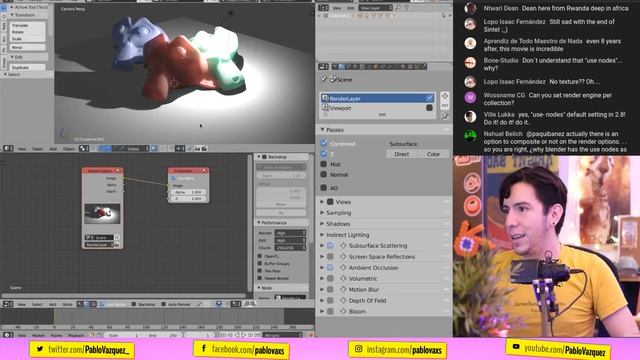This screenshot has height=360, width=640.
Task: Toggle the RenderLayer enabled checkbox
Action: tap(429, 98)
